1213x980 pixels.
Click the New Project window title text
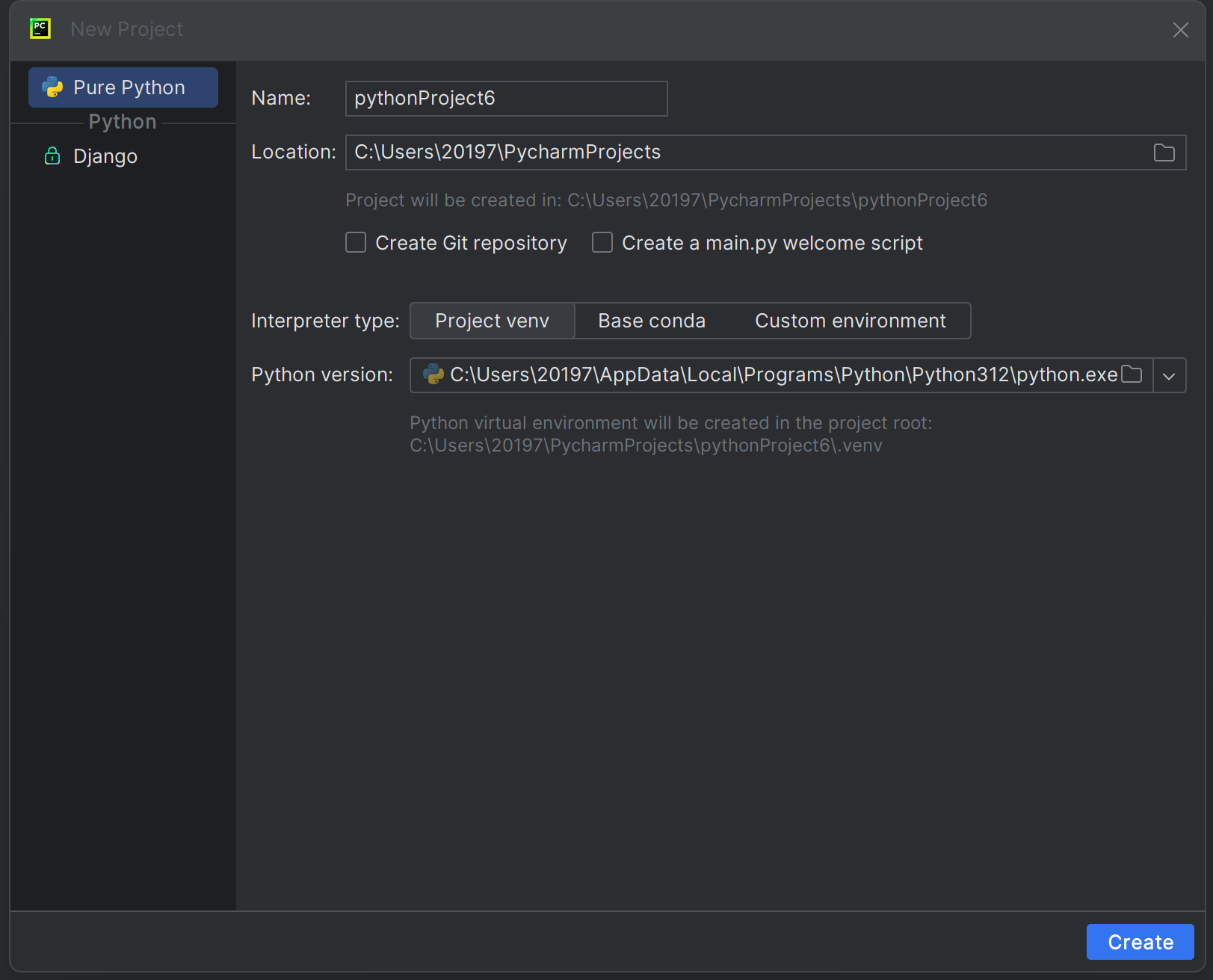(126, 29)
